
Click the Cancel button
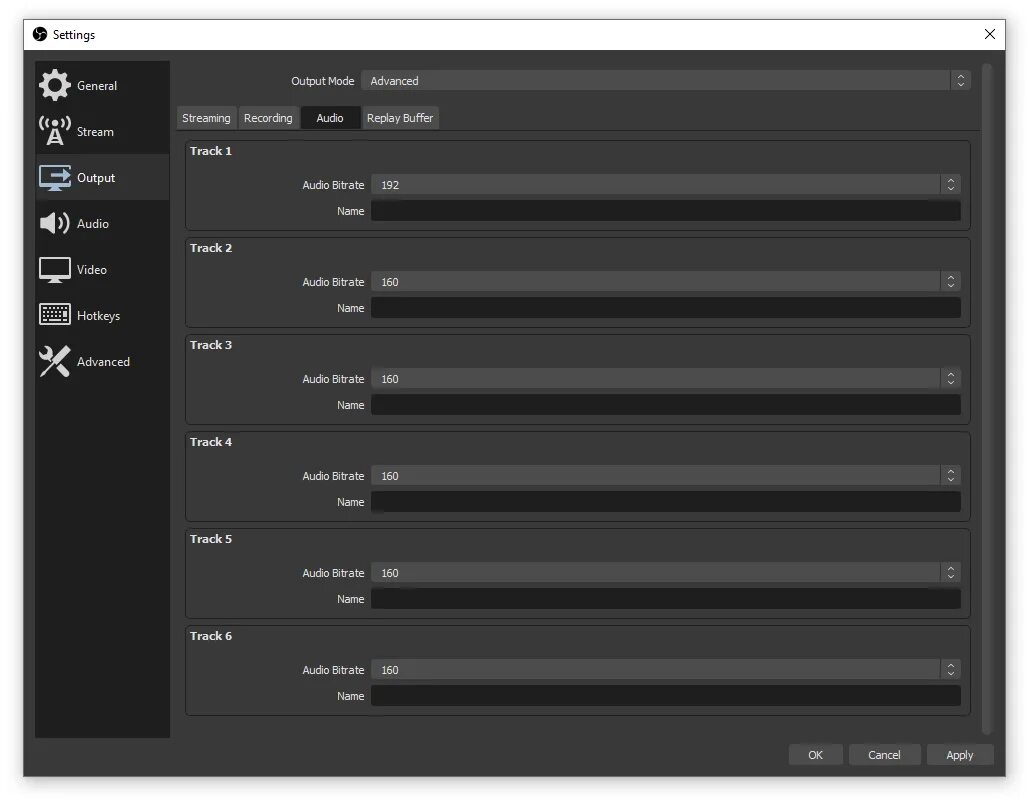click(884, 754)
